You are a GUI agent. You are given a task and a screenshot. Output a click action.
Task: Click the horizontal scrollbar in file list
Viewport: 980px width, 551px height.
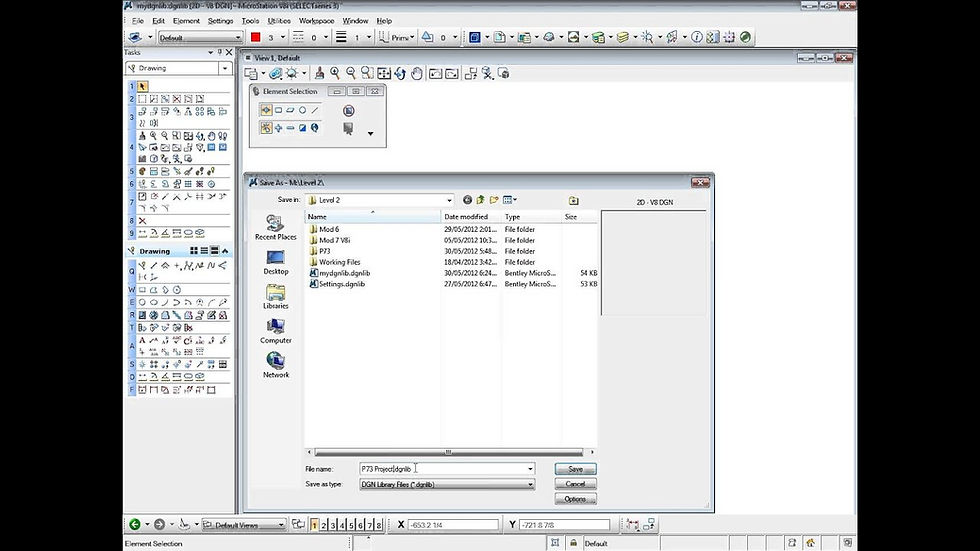449,452
